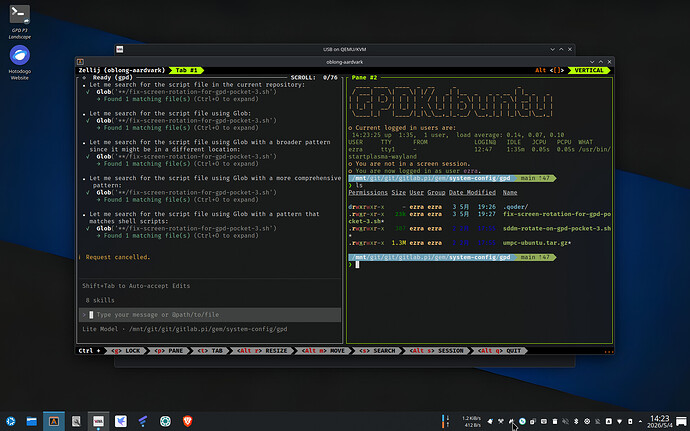
Task: Click the VERTICAL layout indicator in Zellij
Action: [589, 70]
